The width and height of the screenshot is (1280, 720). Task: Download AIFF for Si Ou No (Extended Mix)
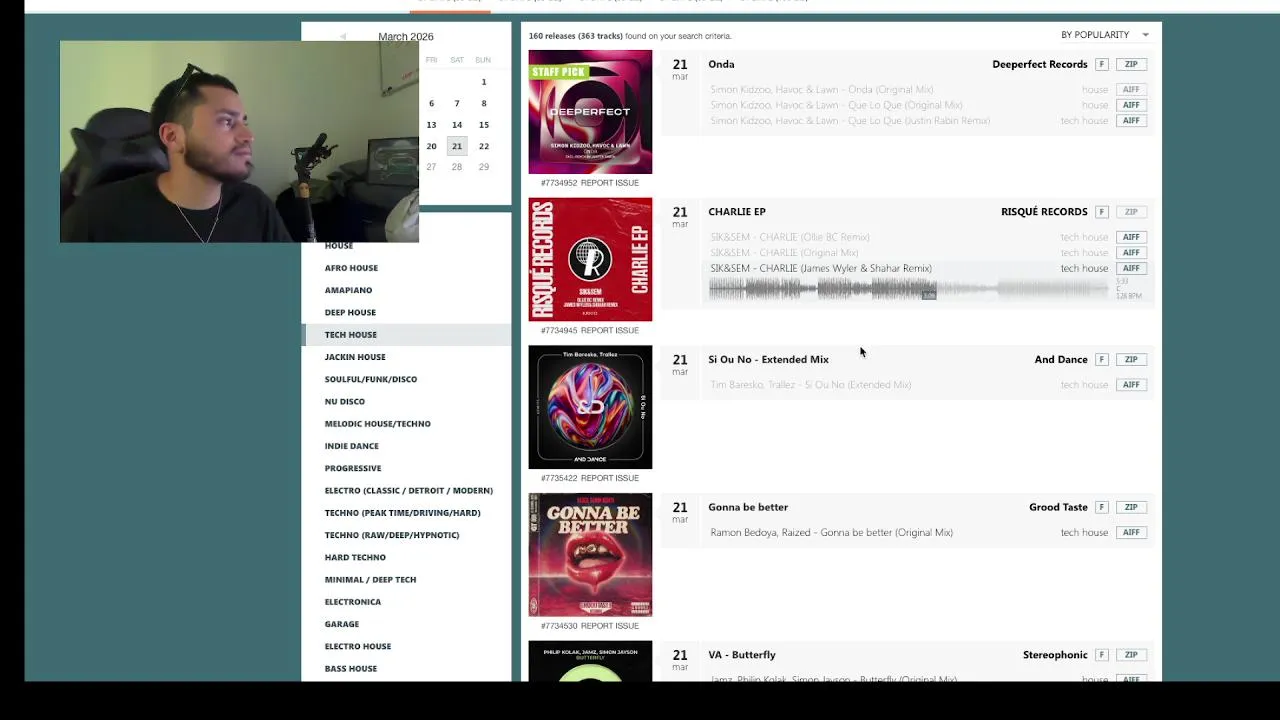tap(1131, 385)
